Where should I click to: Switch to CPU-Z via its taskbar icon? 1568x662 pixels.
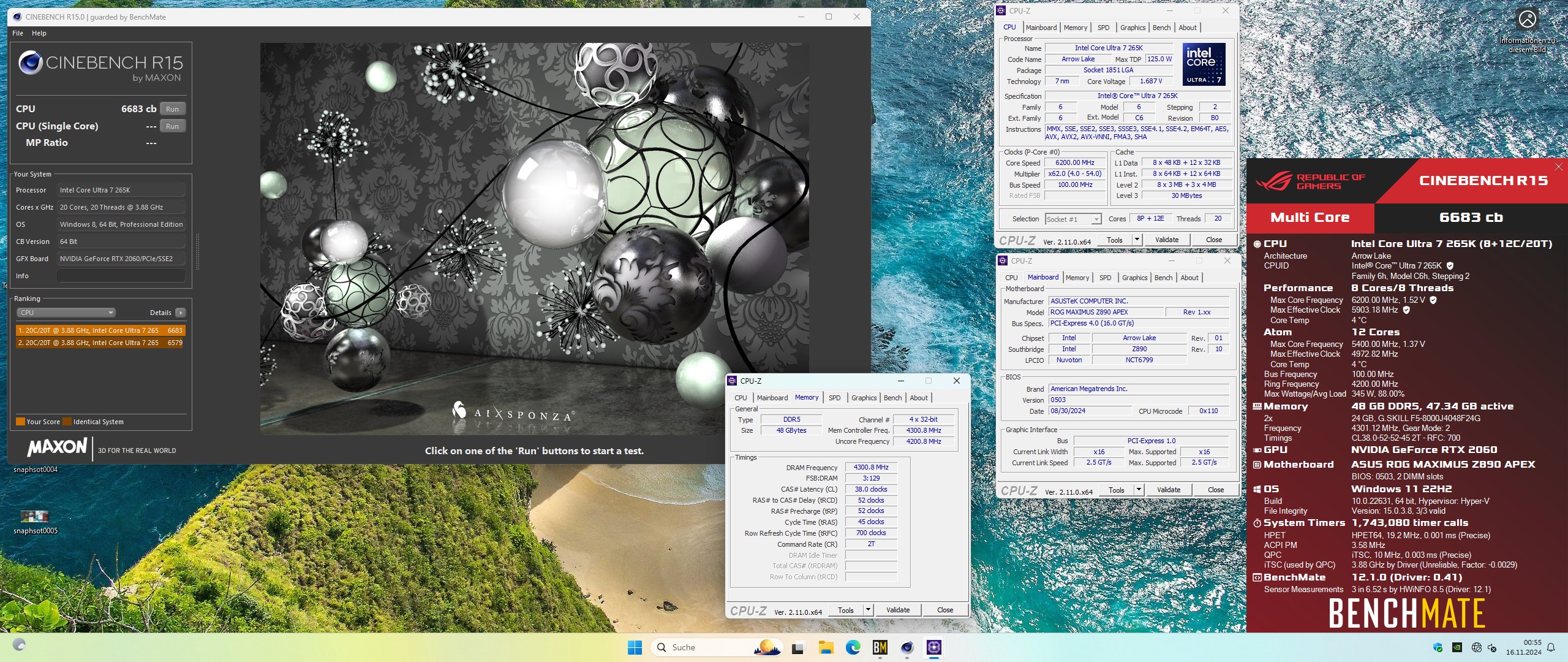click(x=934, y=647)
